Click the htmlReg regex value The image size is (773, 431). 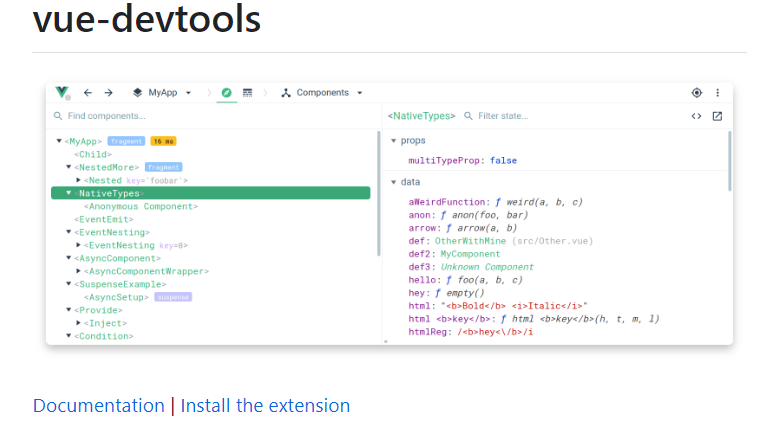click(495, 332)
